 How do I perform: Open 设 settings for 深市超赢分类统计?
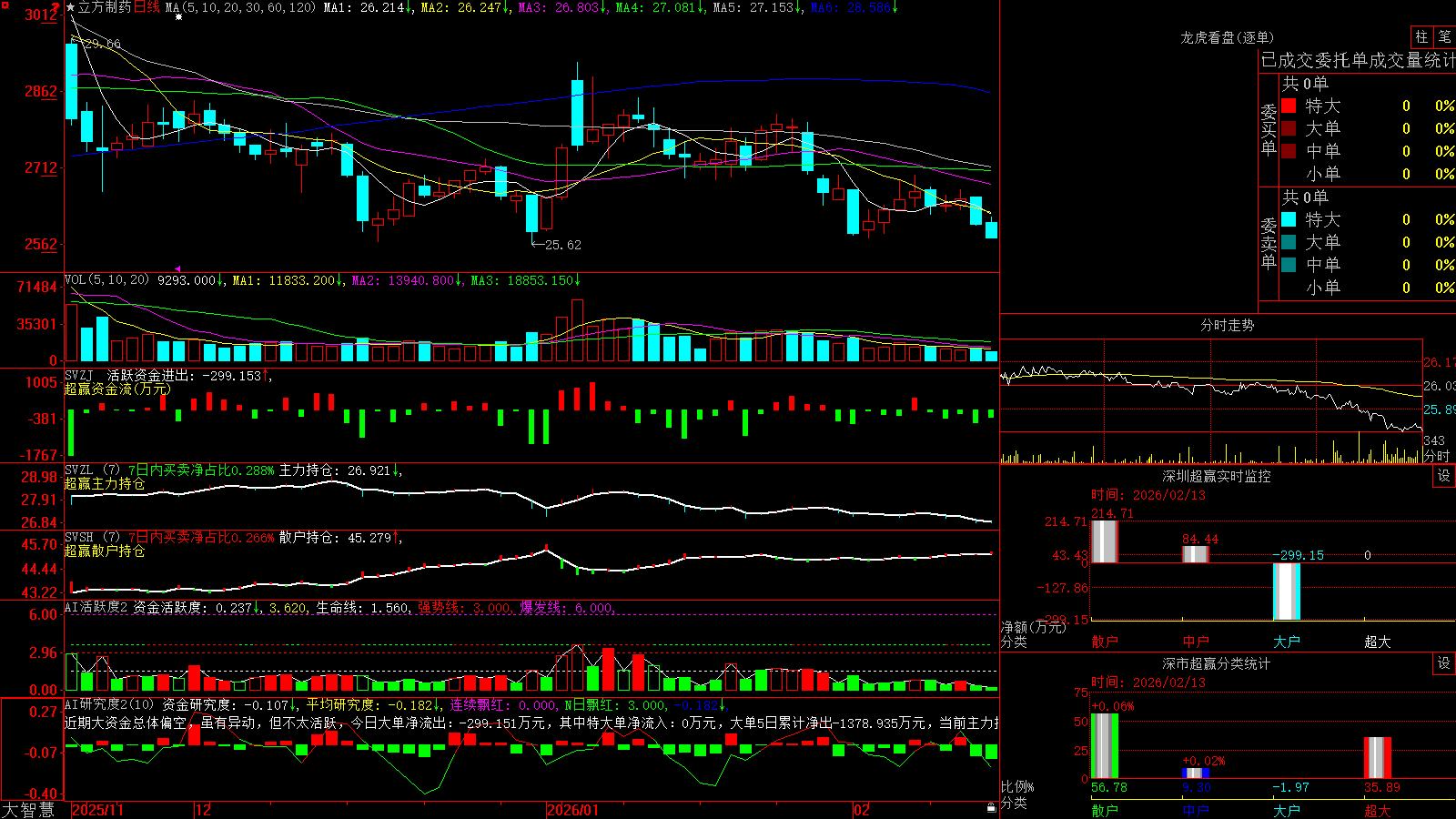click(1444, 663)
